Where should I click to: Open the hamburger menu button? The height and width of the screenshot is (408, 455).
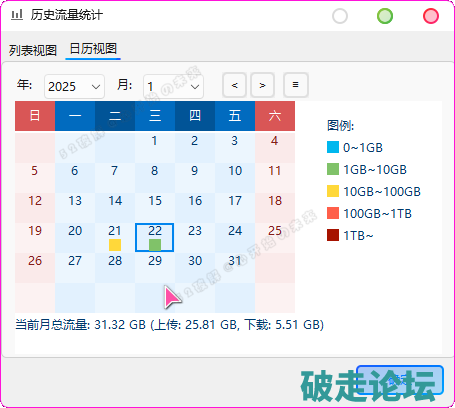[x=296, y=85]
